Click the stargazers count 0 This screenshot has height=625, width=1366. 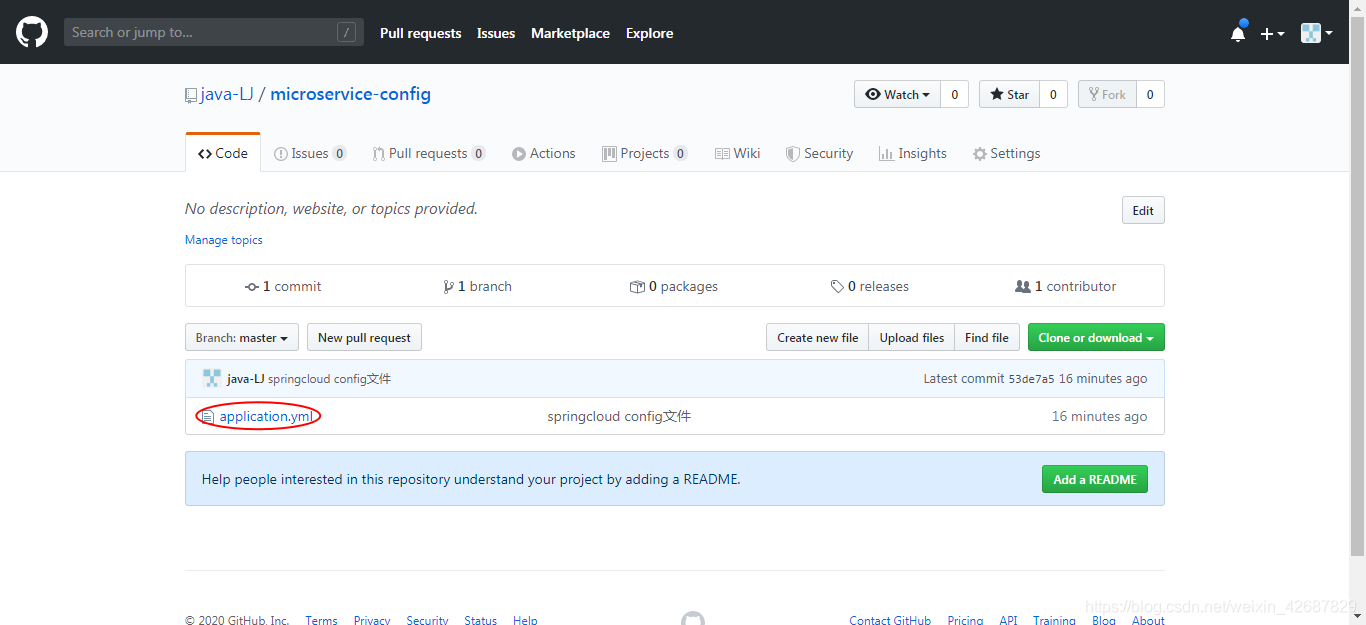[1053, 94]
